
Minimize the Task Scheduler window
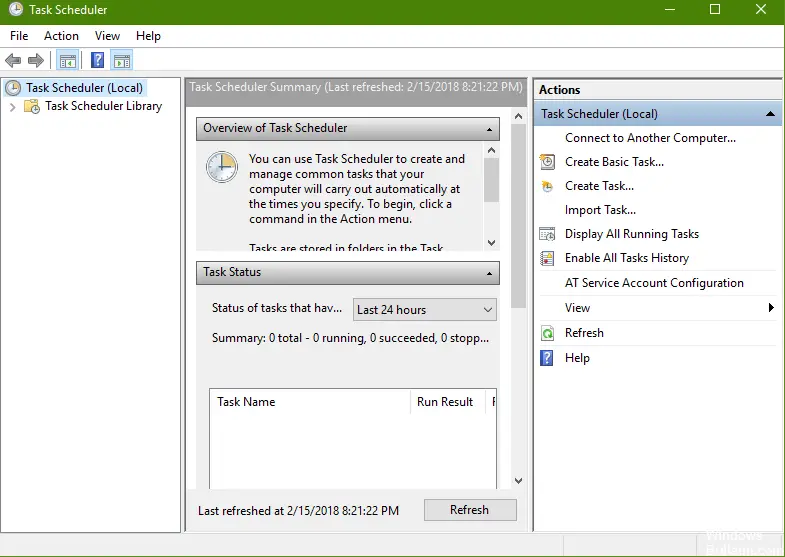(x=669, y=10)
